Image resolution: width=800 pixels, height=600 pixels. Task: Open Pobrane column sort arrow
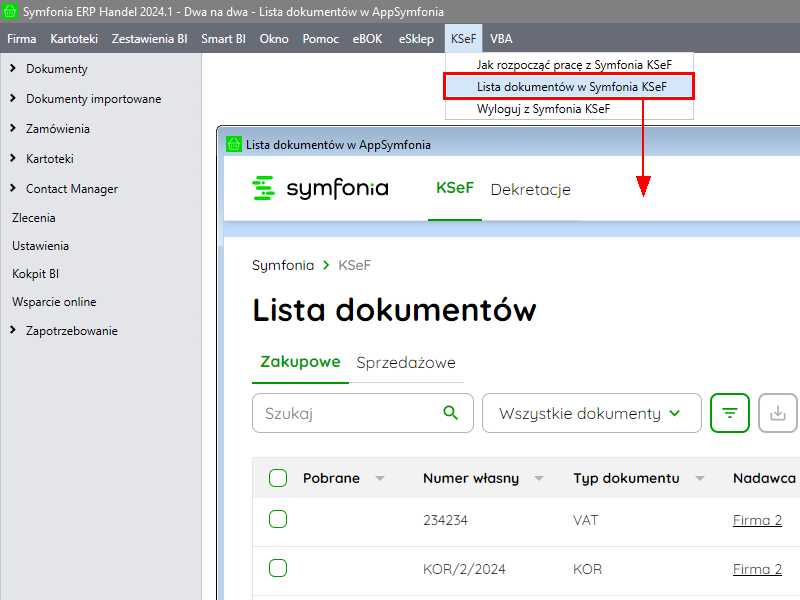tap(380, 479)
